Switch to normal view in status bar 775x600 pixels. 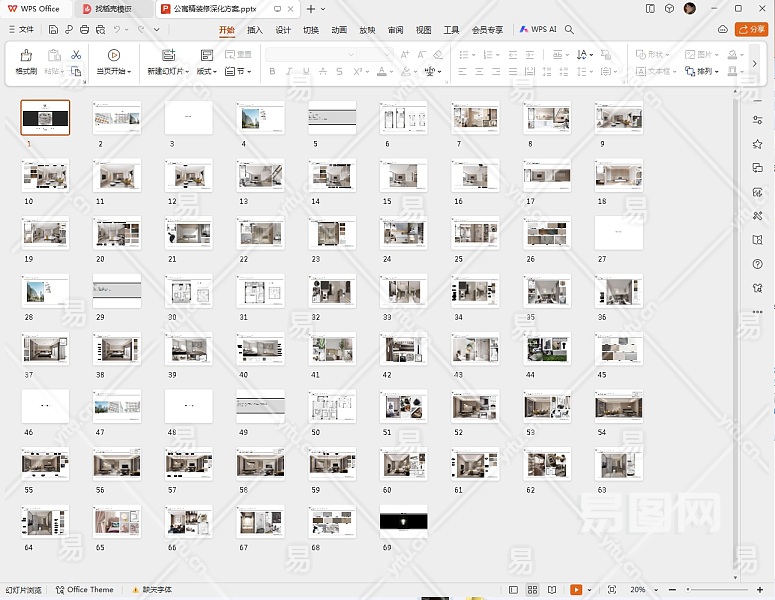pos(514,590)
